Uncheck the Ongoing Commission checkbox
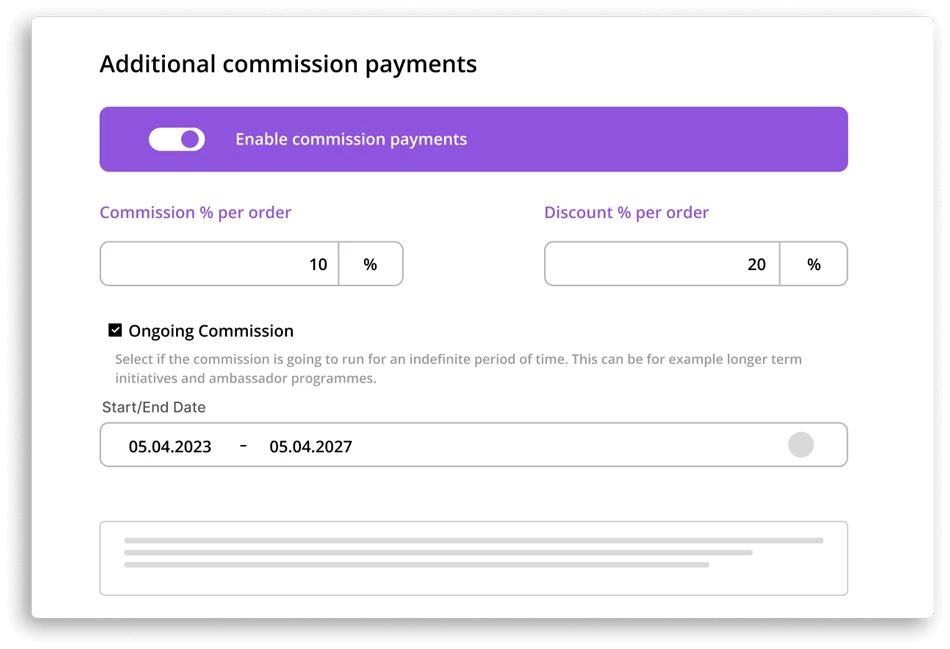 coord(115,330)
